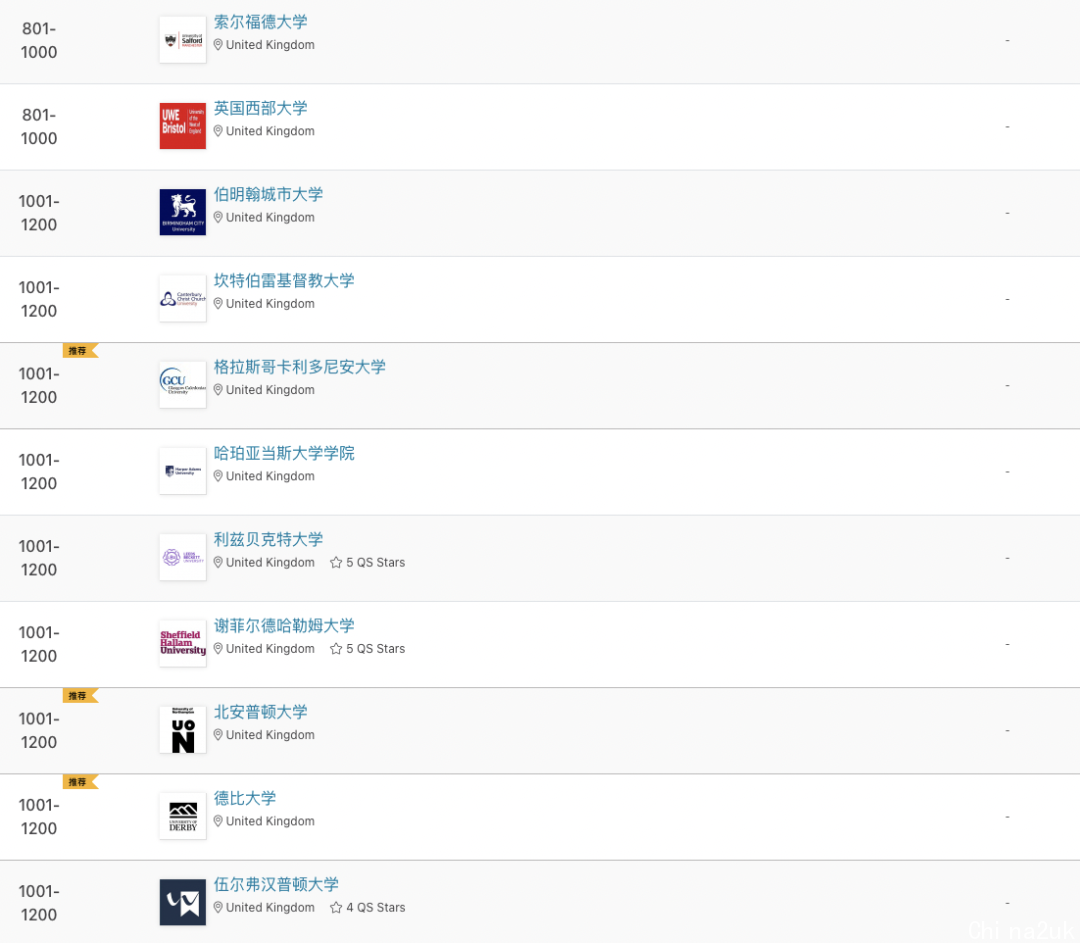
Task: Click the location pin under 谢菲尔德哈勒姆大学
Action: [218, 648]
